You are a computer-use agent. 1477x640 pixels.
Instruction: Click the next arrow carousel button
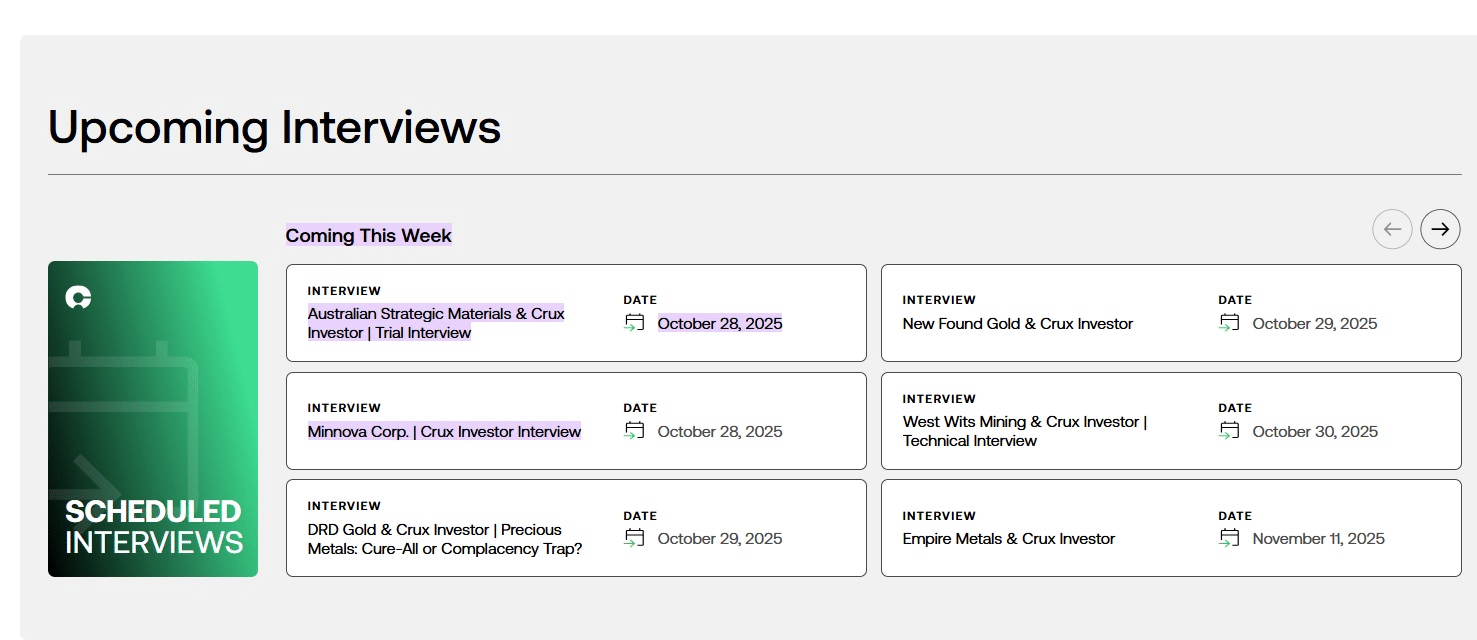(x=1440, y=229)
